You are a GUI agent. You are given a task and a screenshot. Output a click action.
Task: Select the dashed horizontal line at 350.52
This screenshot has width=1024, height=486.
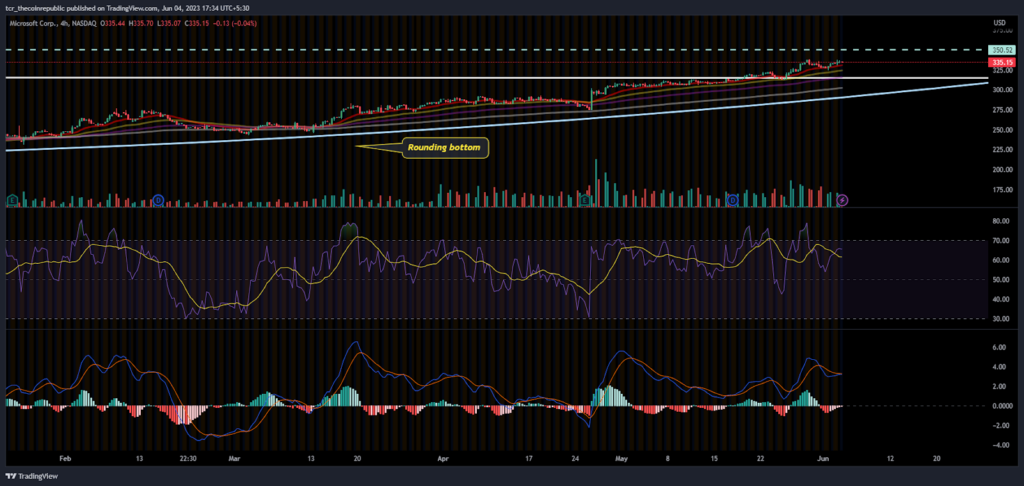[x=495, y=50]
